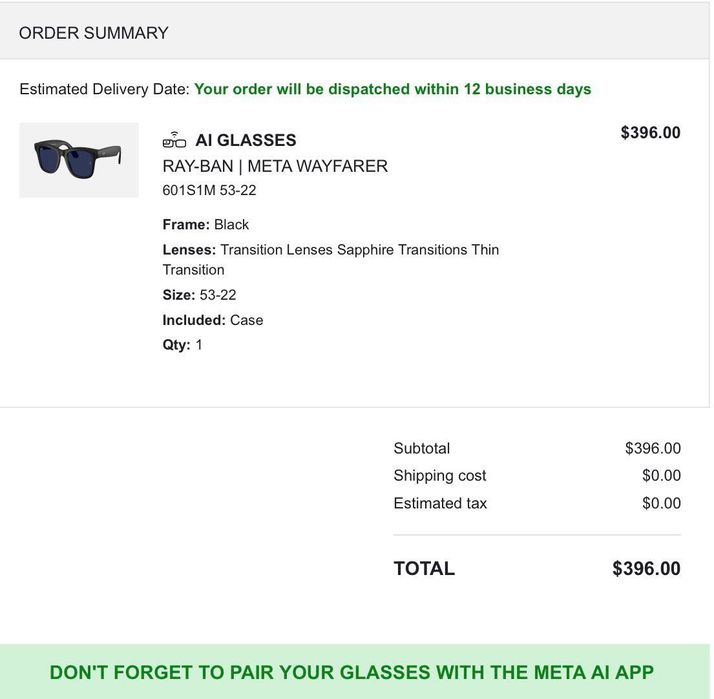Click the Shipping cost label

439,476
